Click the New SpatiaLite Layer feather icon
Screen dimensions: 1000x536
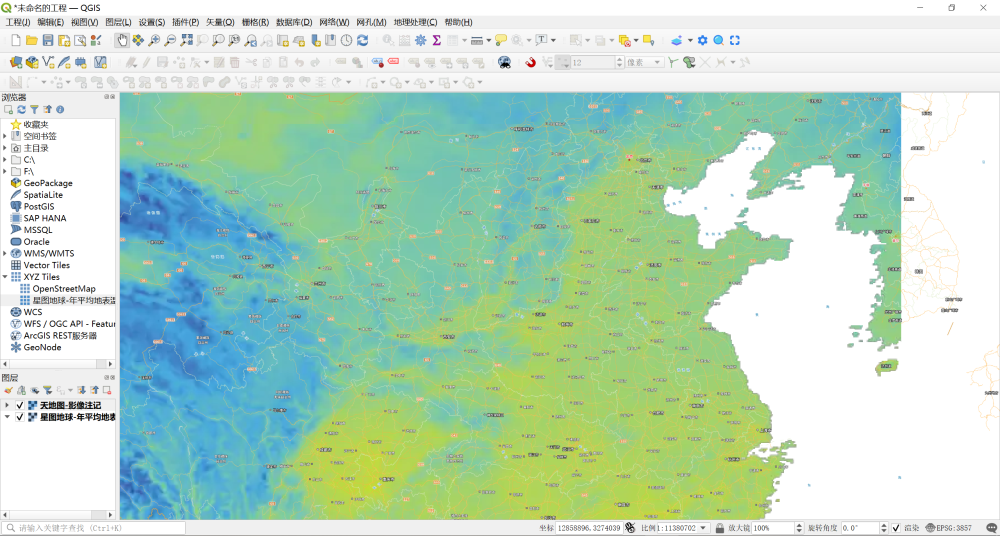coord(64,62)
